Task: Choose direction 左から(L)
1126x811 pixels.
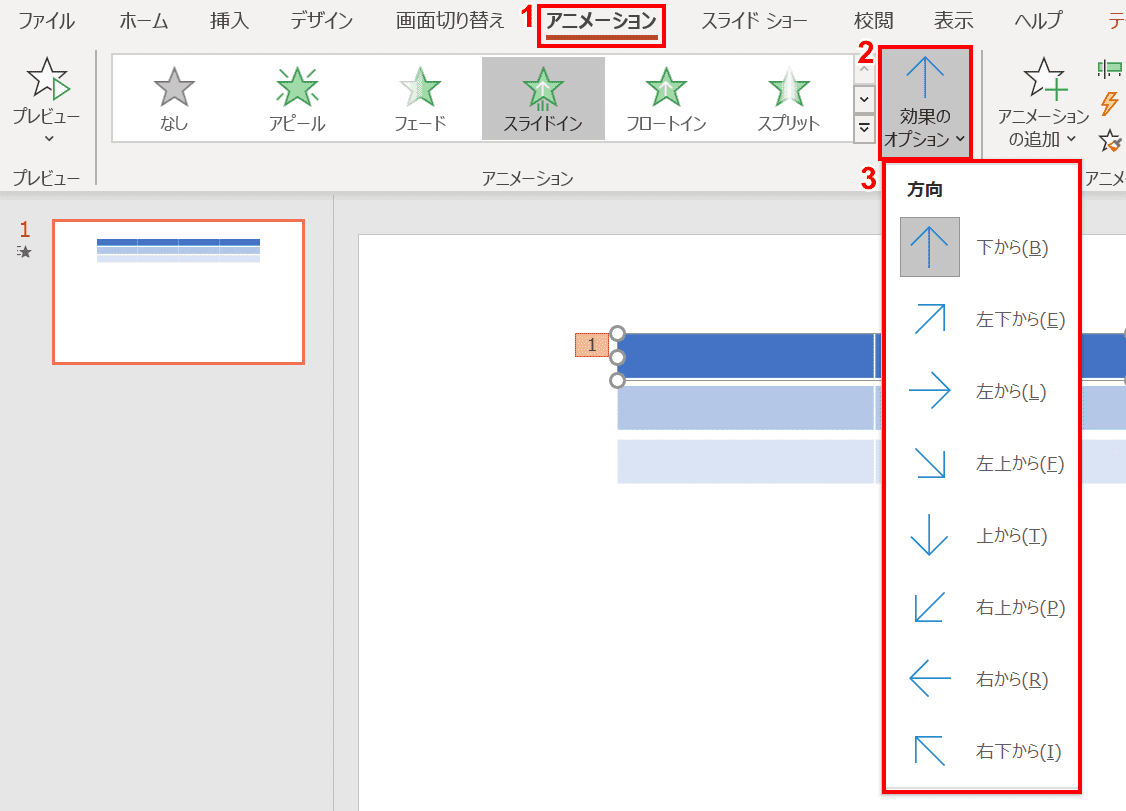Action: 981,391
